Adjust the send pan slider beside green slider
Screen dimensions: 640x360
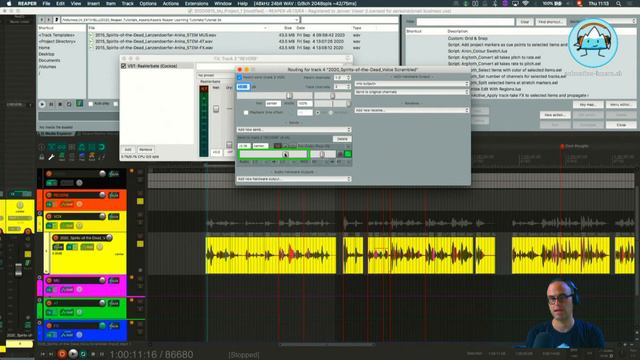coord(322,154)
